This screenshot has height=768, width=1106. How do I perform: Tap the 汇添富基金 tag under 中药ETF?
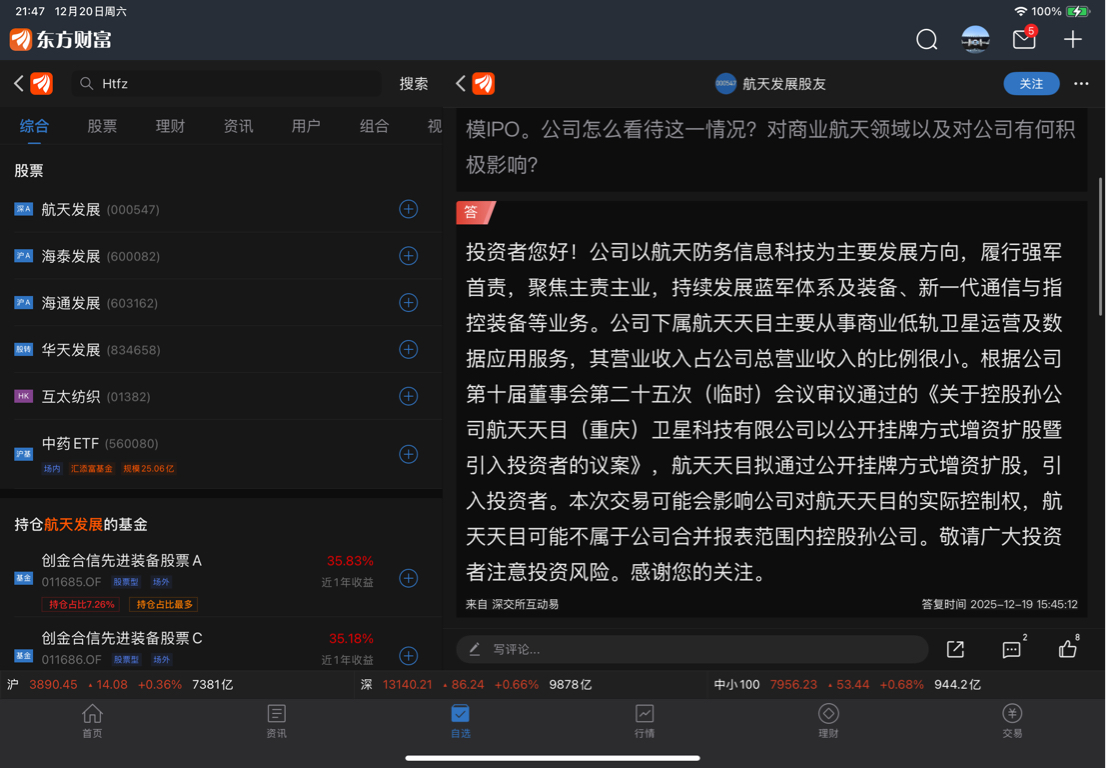tap(91, 468)
